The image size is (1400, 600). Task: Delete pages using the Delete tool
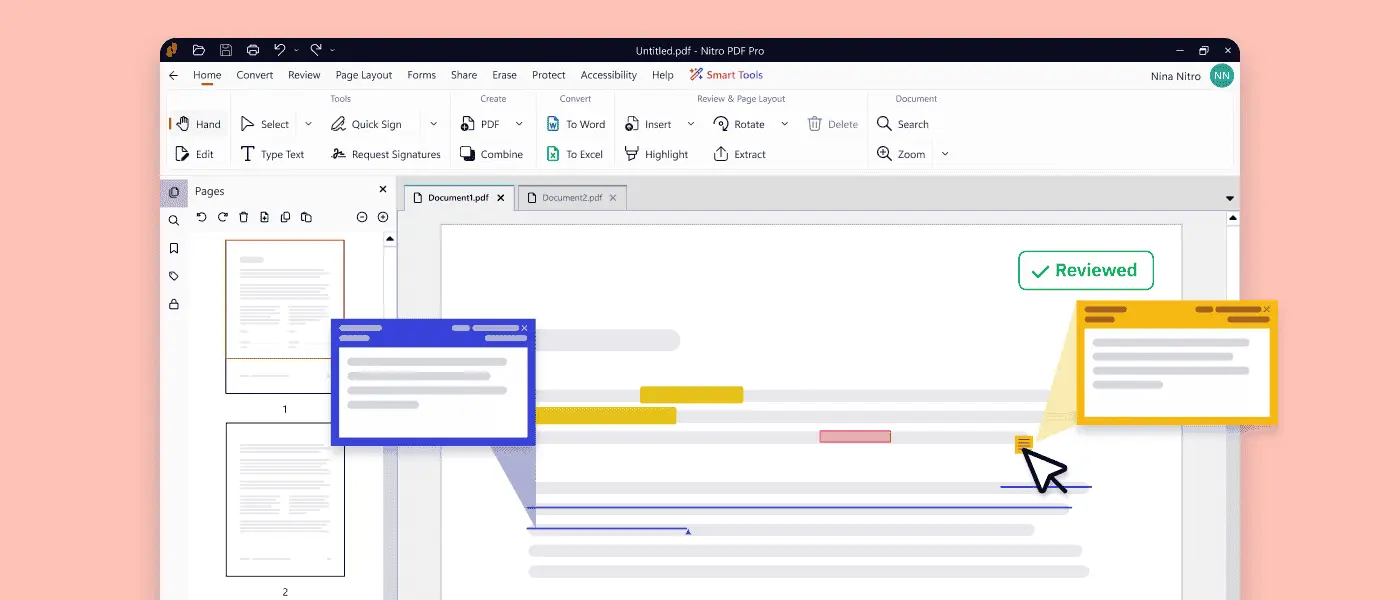point(833,124)
